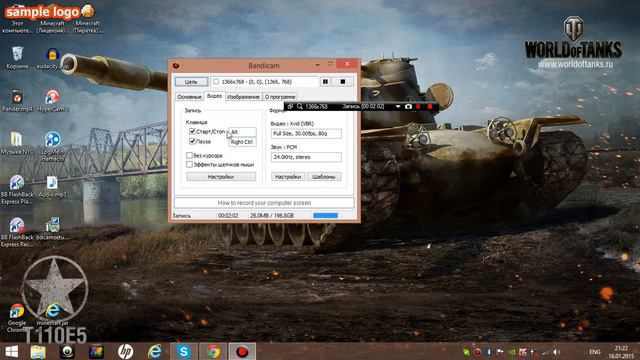Open File Explorer from the taskbar
The height and width of the screenshot is (360, 640).
pos(38,351)
